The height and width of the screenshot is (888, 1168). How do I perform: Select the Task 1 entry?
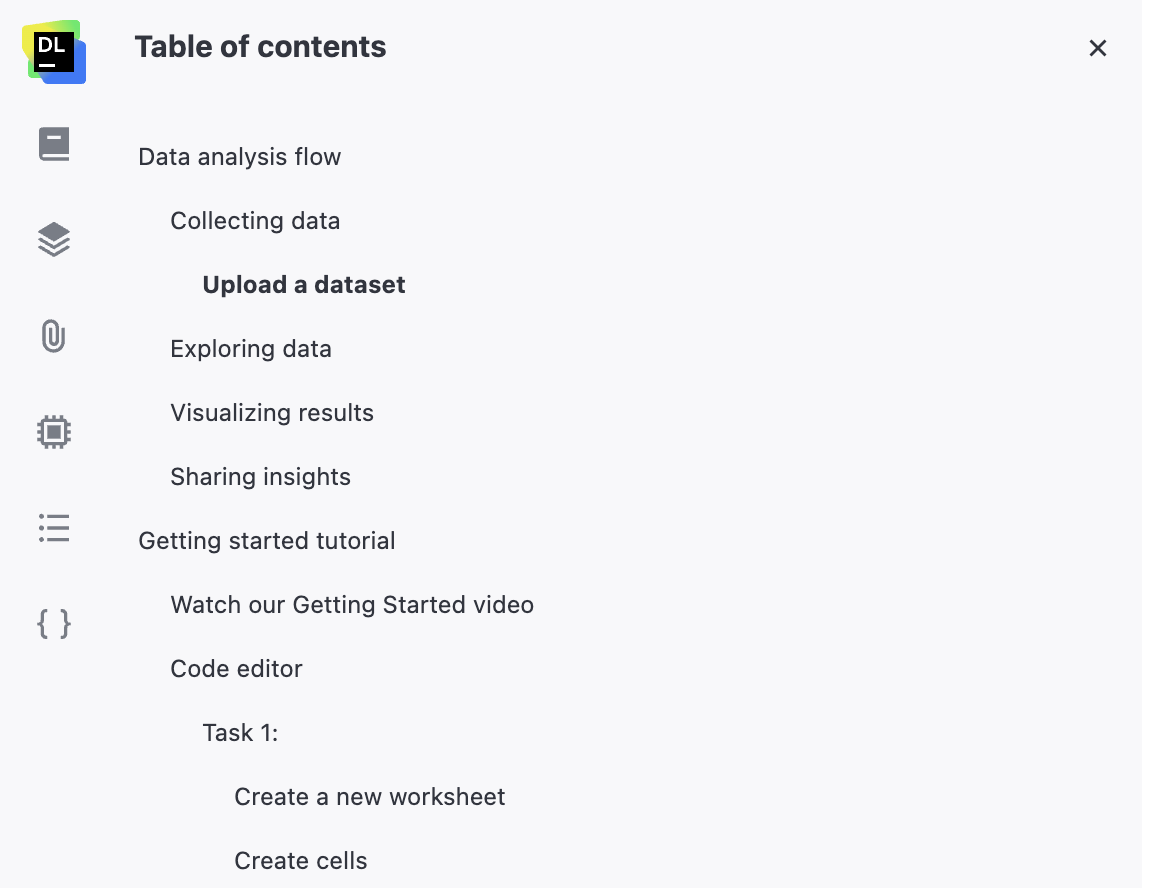pos(239,732)
